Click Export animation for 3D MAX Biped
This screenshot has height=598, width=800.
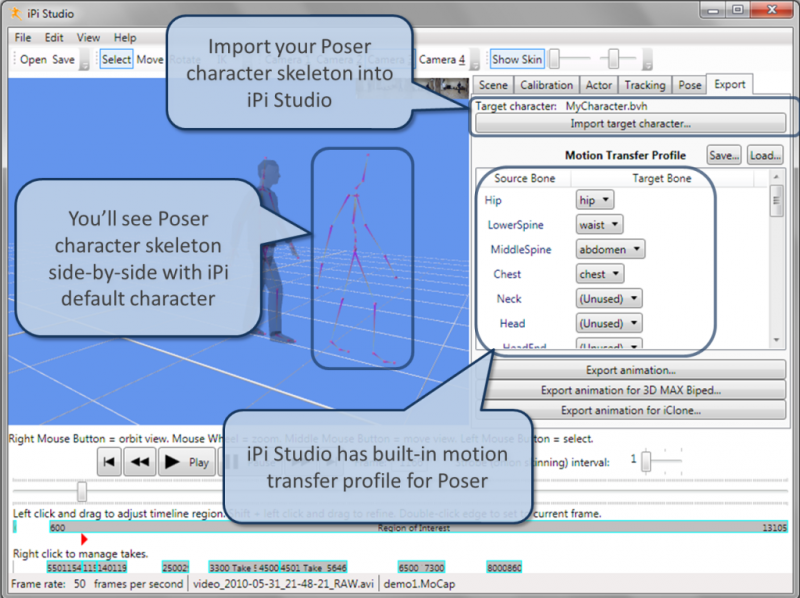coord(631,390)
